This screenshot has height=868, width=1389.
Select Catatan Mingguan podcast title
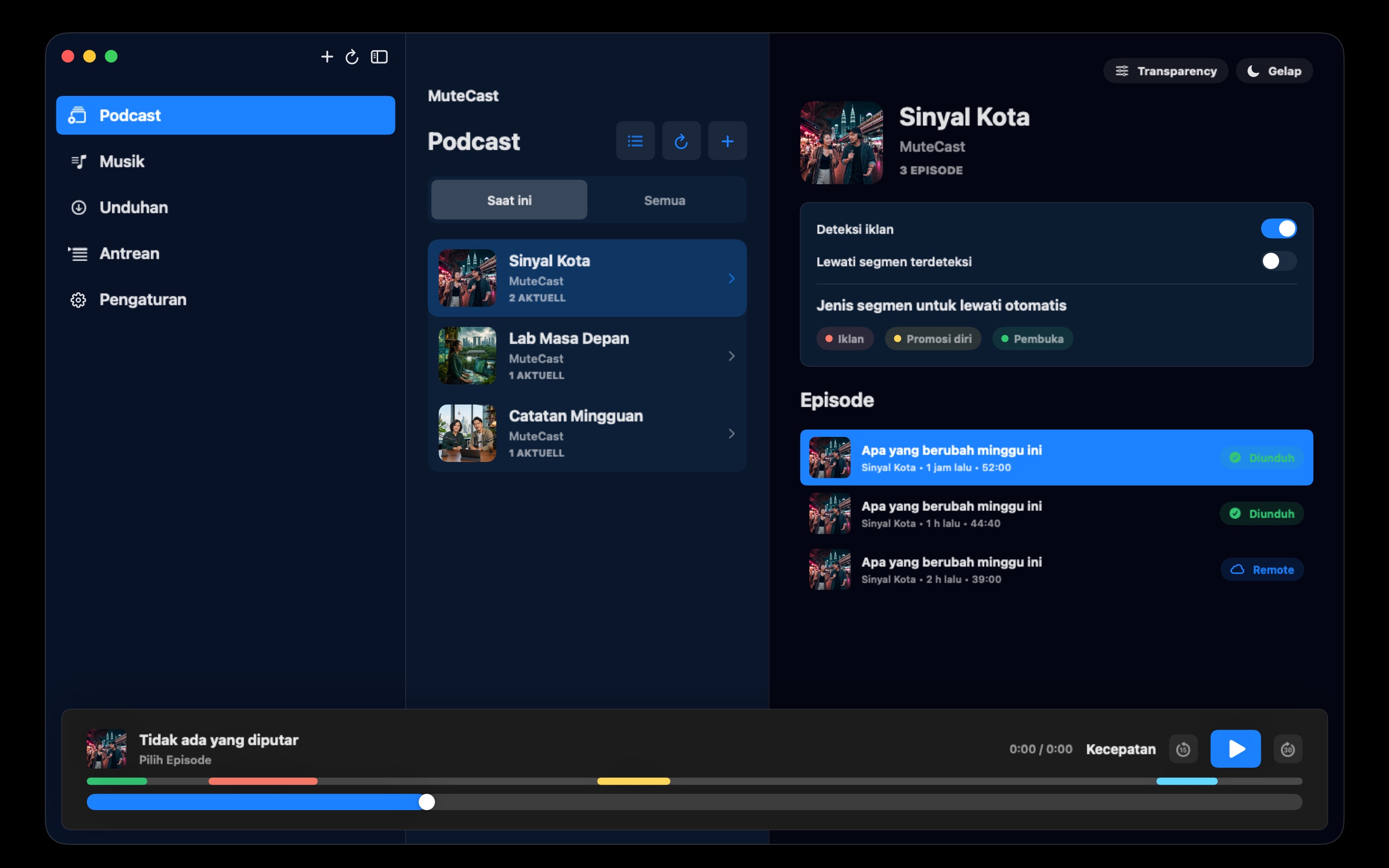tap(576, 416)
